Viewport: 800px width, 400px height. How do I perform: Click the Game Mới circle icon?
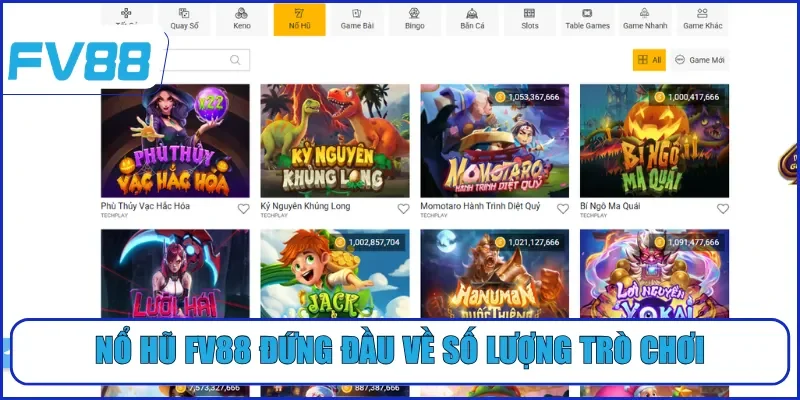click(x=680, y=60)
